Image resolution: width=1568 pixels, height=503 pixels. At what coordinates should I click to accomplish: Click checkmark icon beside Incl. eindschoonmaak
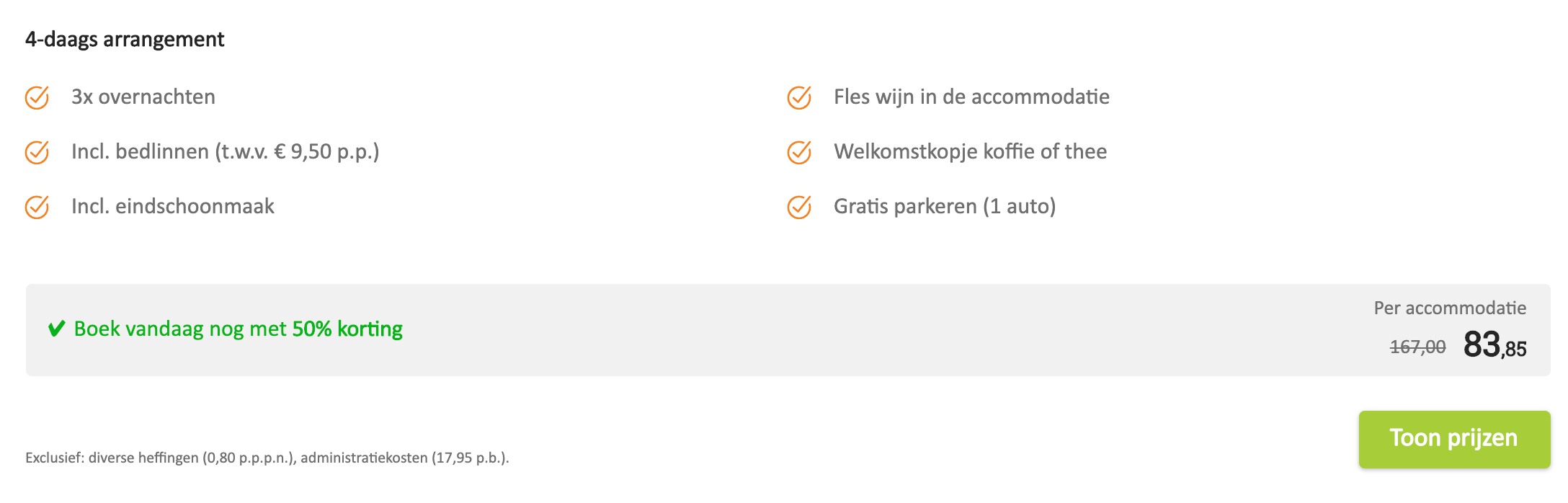coord(37,207)
